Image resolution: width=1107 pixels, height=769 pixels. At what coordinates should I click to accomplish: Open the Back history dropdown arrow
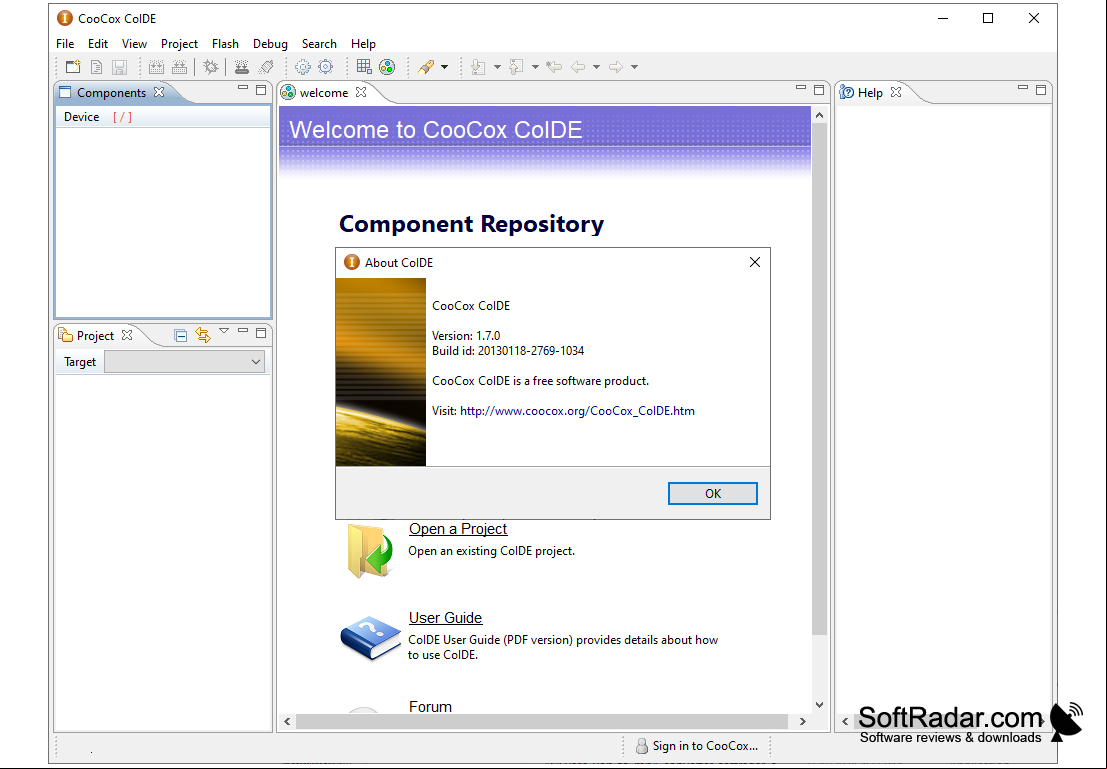pyautogui.click(x=597, y=67)
